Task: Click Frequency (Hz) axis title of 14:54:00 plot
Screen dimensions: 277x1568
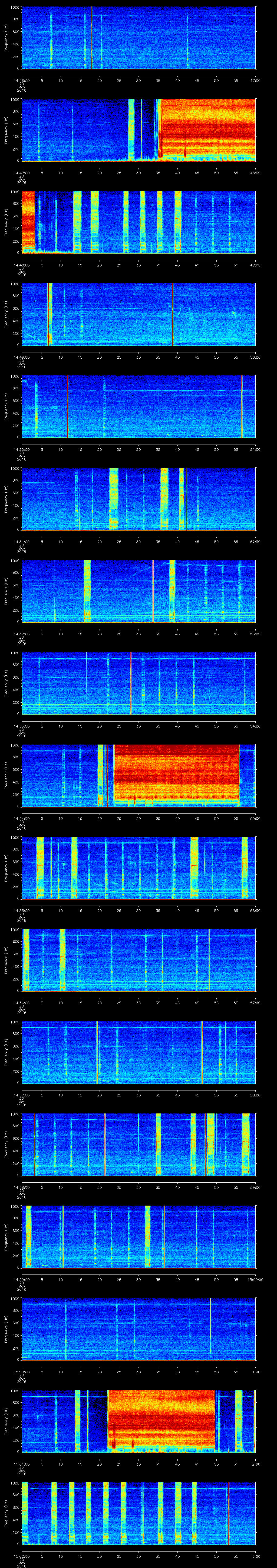Action: coord(6,775)
